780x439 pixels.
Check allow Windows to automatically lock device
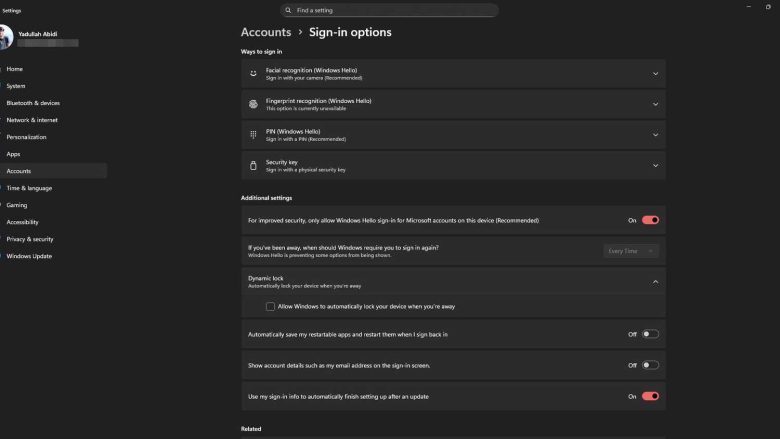coord(271,306)
